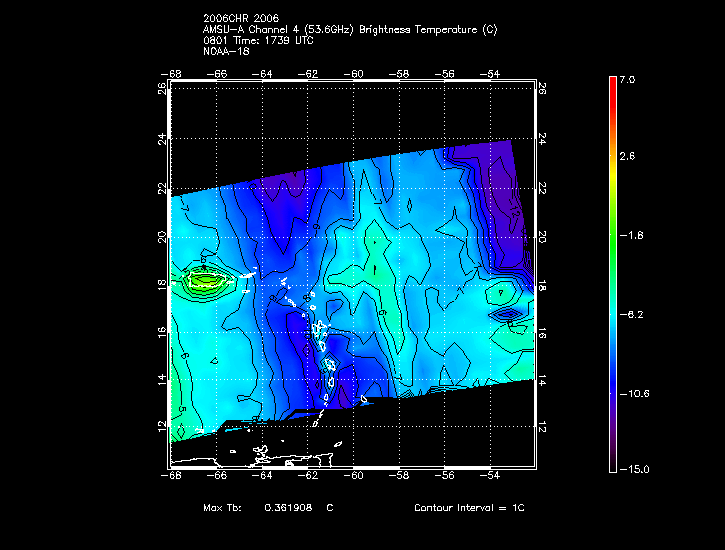Click the vertical temperature color bar
The height and width of the screenshot is (550, 725).
pos(613,275)
